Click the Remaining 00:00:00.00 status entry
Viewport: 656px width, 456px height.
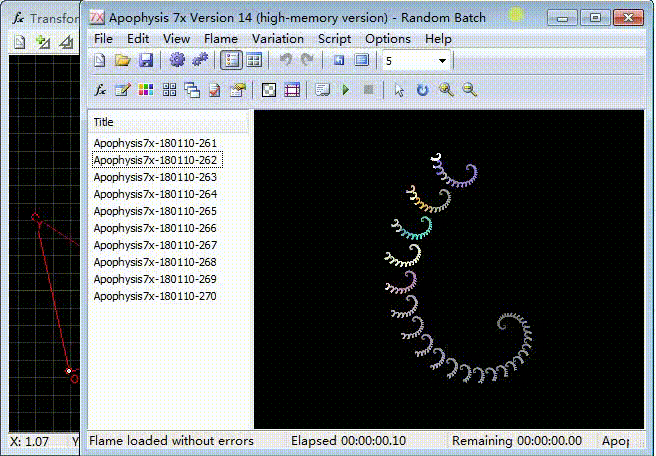[517, 441]
